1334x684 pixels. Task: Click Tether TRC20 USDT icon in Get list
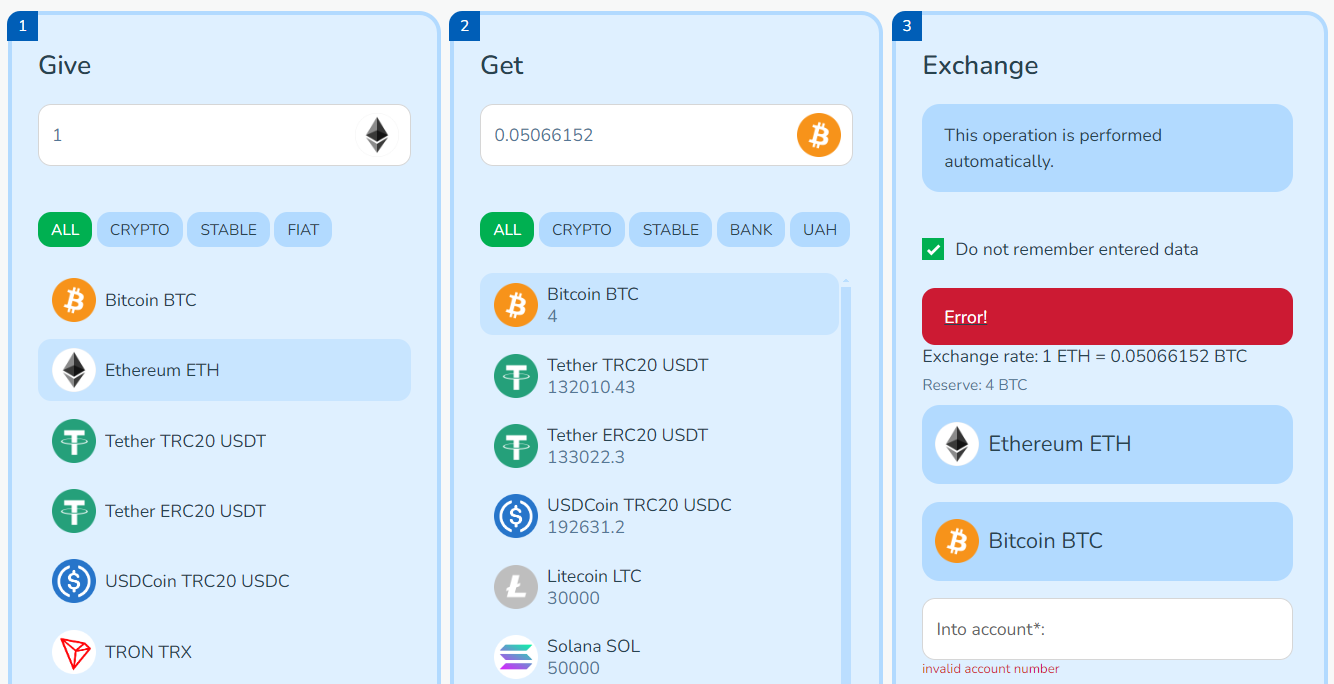[516, 376]
